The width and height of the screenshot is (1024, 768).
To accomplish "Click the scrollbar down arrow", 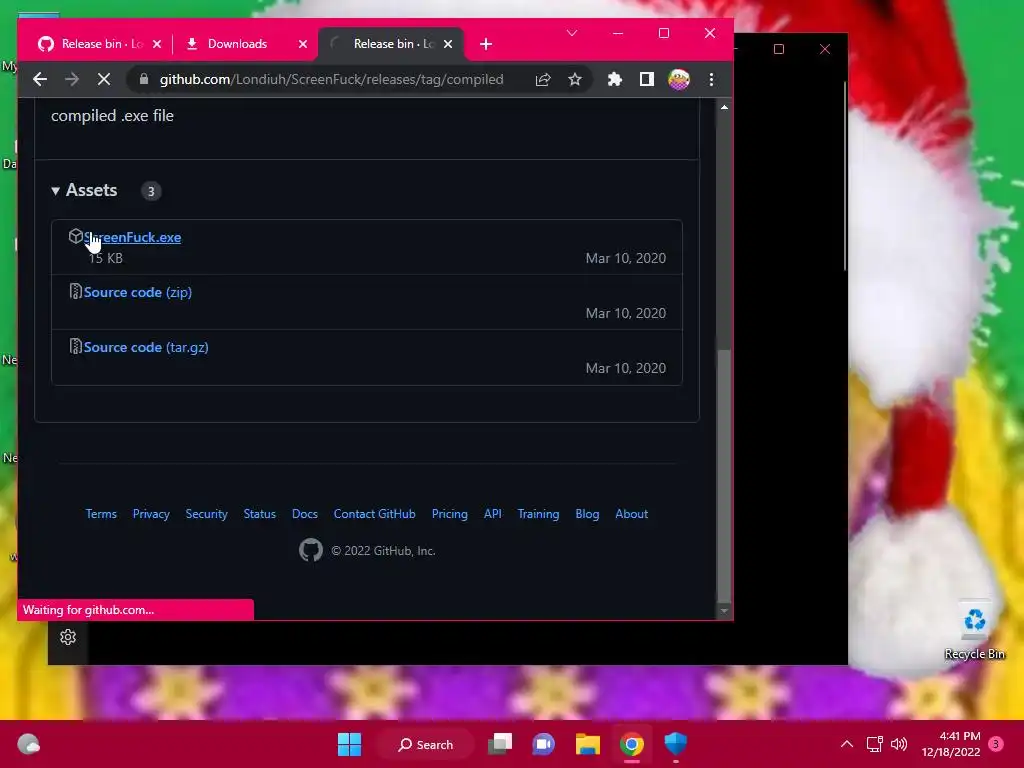I will click(x=724, y=611).
